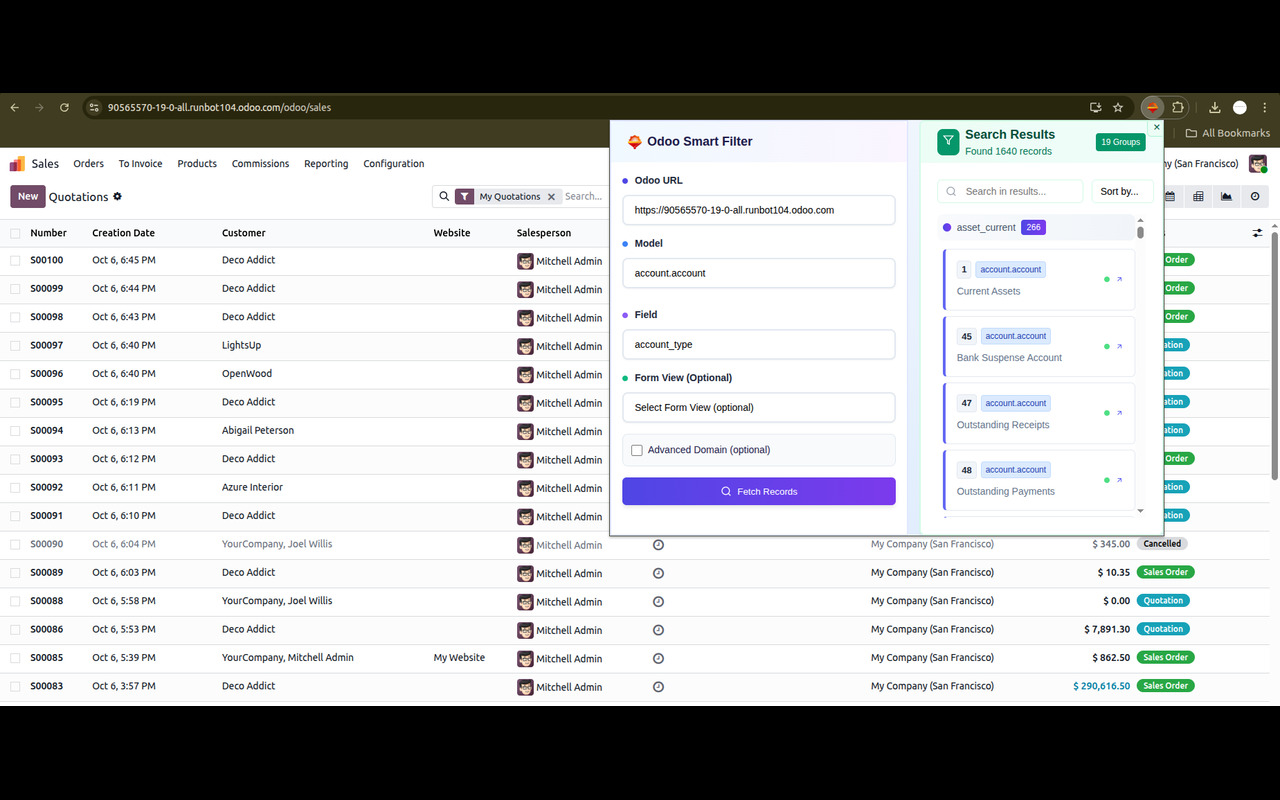Open the Reporting menu
Viewport: 1280px width, 800px height.
(326, 163)
